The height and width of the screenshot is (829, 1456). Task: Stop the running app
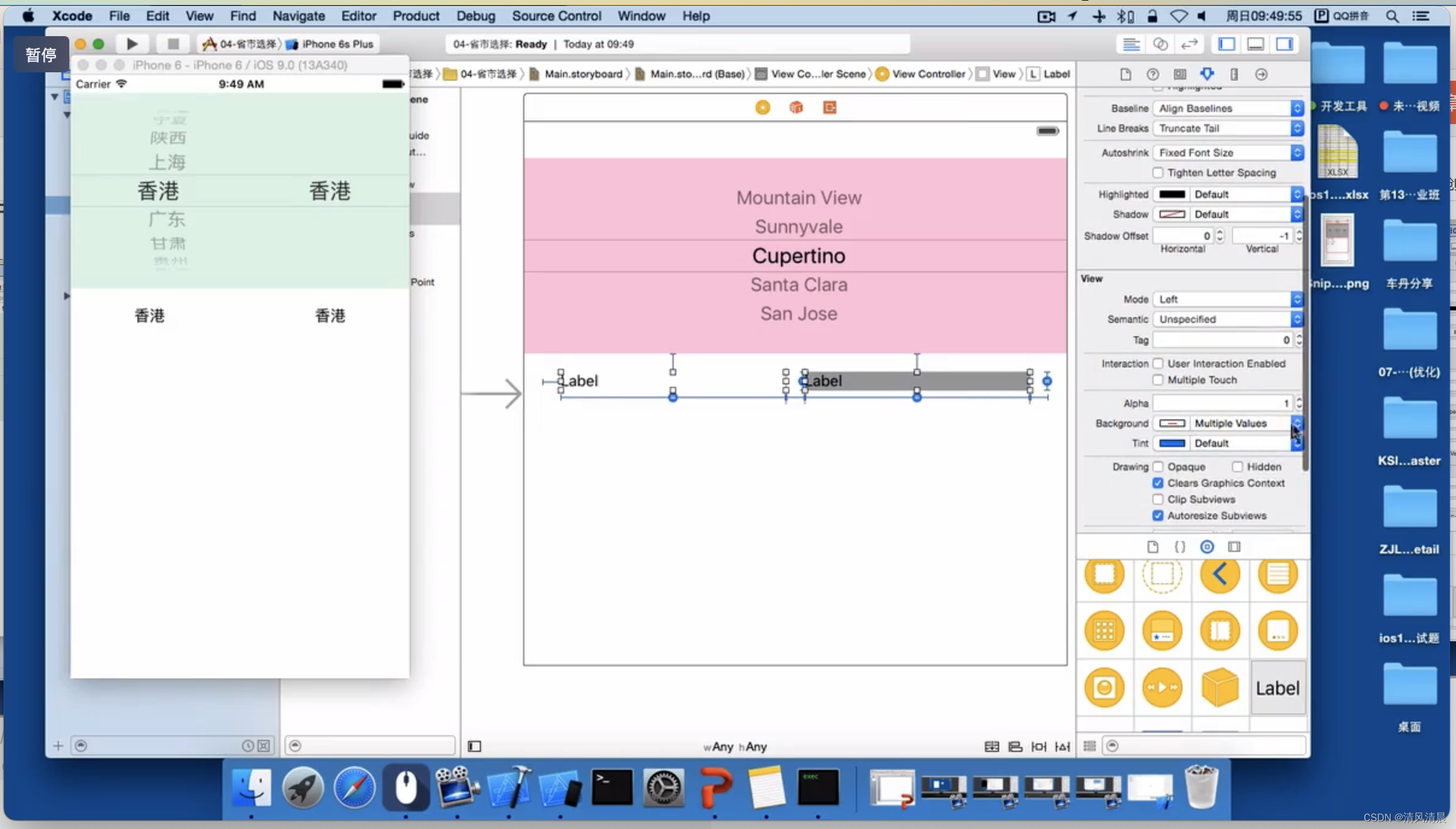point(173,44)
